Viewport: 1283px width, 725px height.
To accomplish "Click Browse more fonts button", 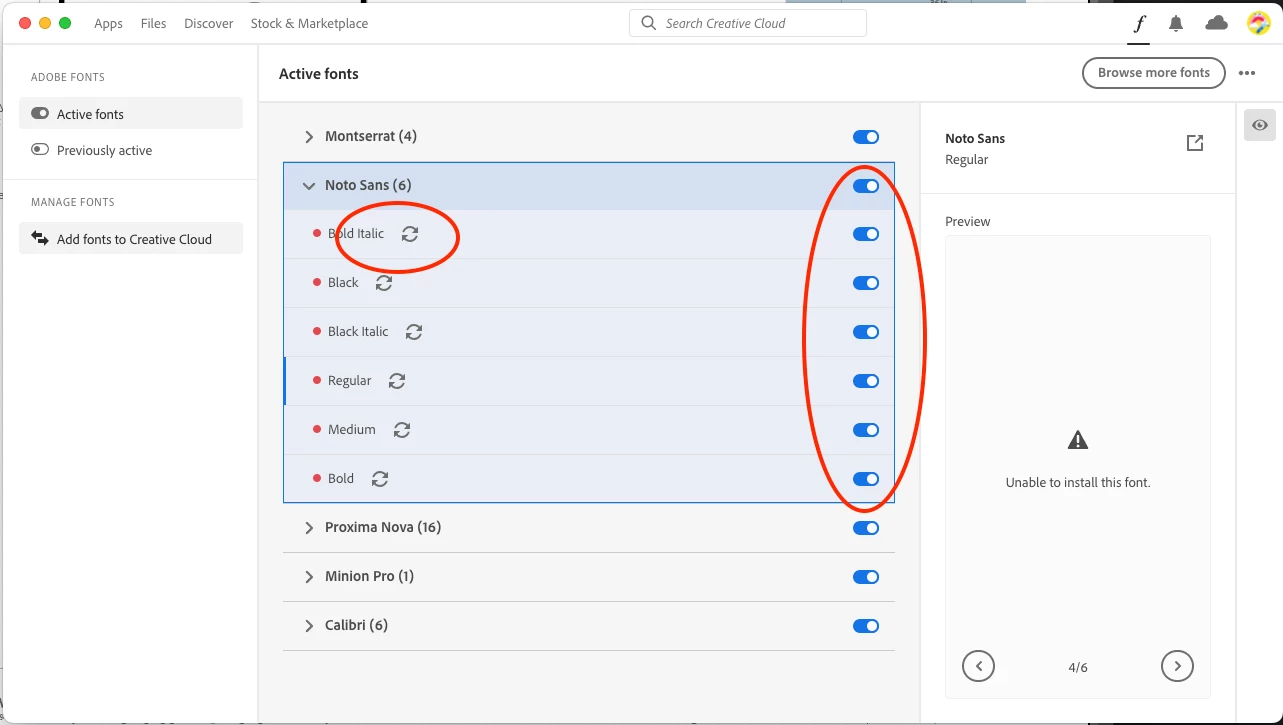I will click(x=1153, y=73).
